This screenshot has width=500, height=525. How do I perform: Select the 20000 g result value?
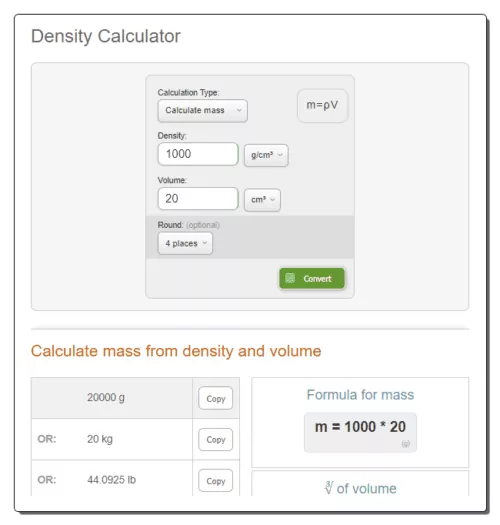pyautogui.click(x=106, y=398)
